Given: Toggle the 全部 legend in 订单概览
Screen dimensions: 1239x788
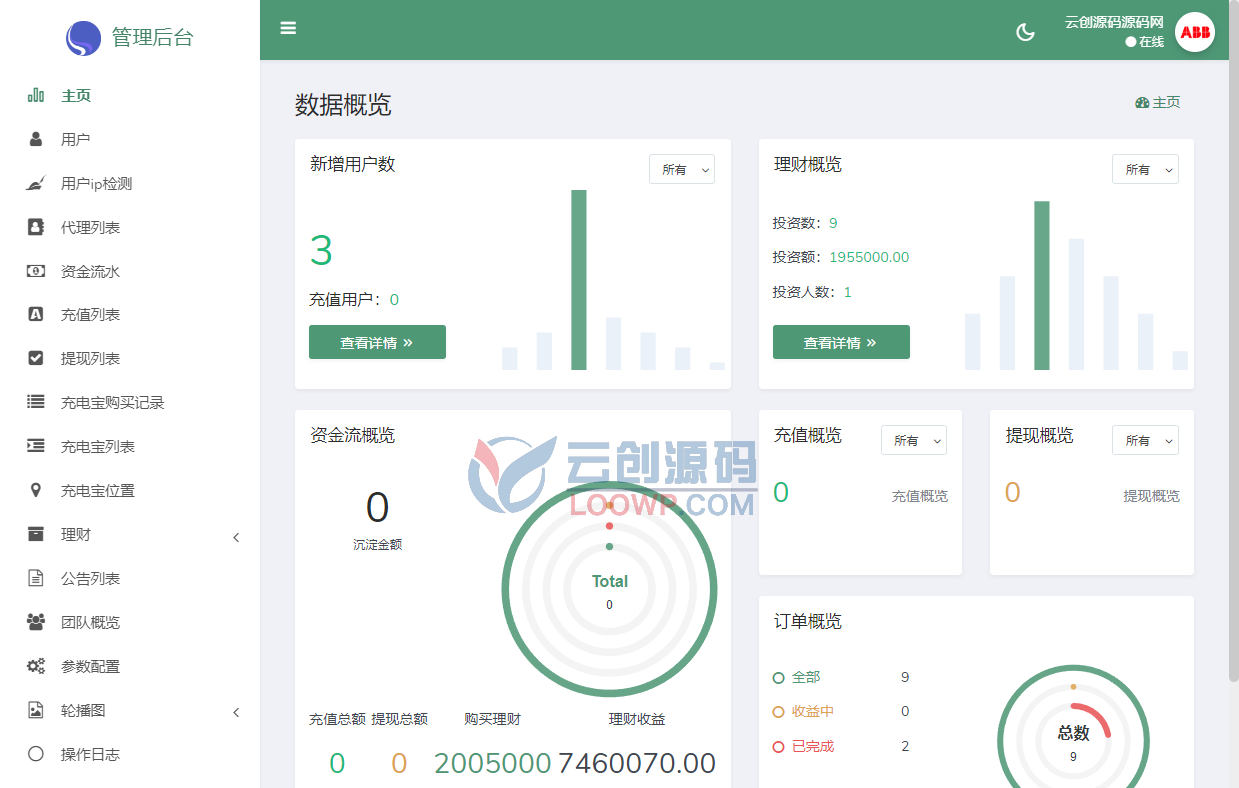Looking at the screenshot, I should click(x=797, y=677).
